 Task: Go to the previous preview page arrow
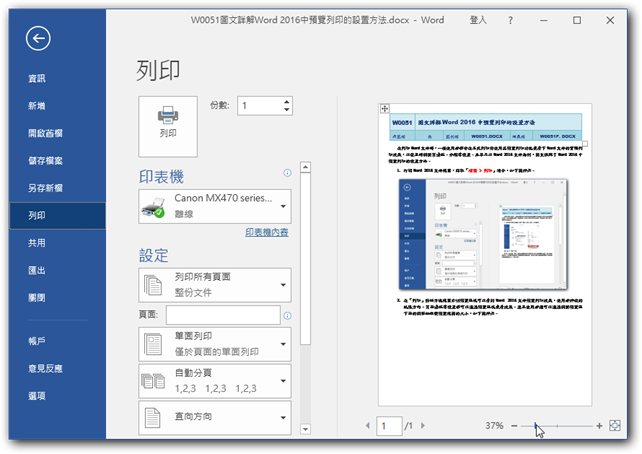[x=368, y=426]
